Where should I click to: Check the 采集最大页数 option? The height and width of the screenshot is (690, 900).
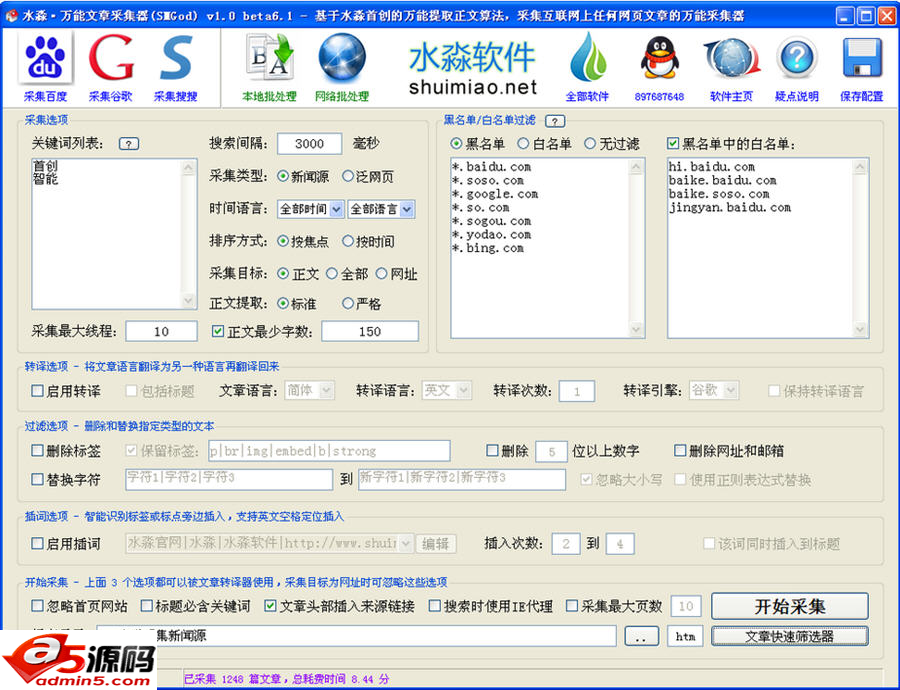tap(572, 606)
